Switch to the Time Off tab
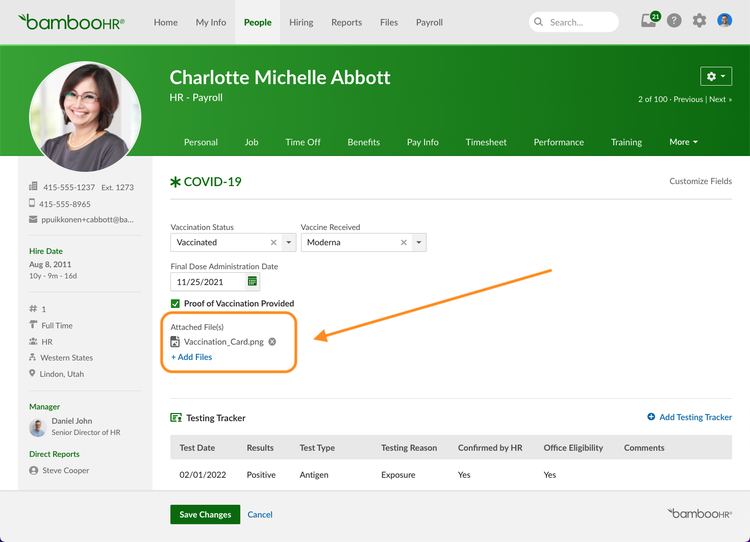Screen dimensions: 750x542 [x=303, y=142]
